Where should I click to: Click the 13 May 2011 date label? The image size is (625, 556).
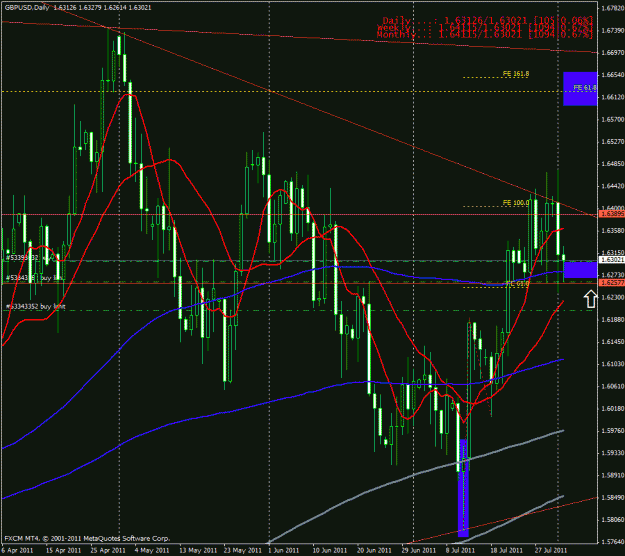coord(198,550)
